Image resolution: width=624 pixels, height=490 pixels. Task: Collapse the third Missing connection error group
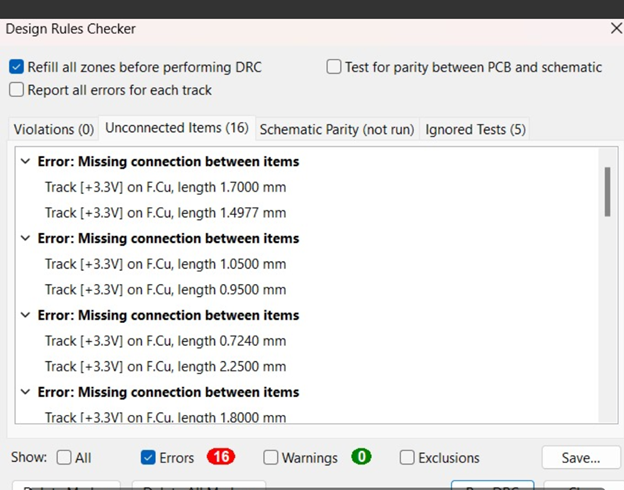(25, 315)
